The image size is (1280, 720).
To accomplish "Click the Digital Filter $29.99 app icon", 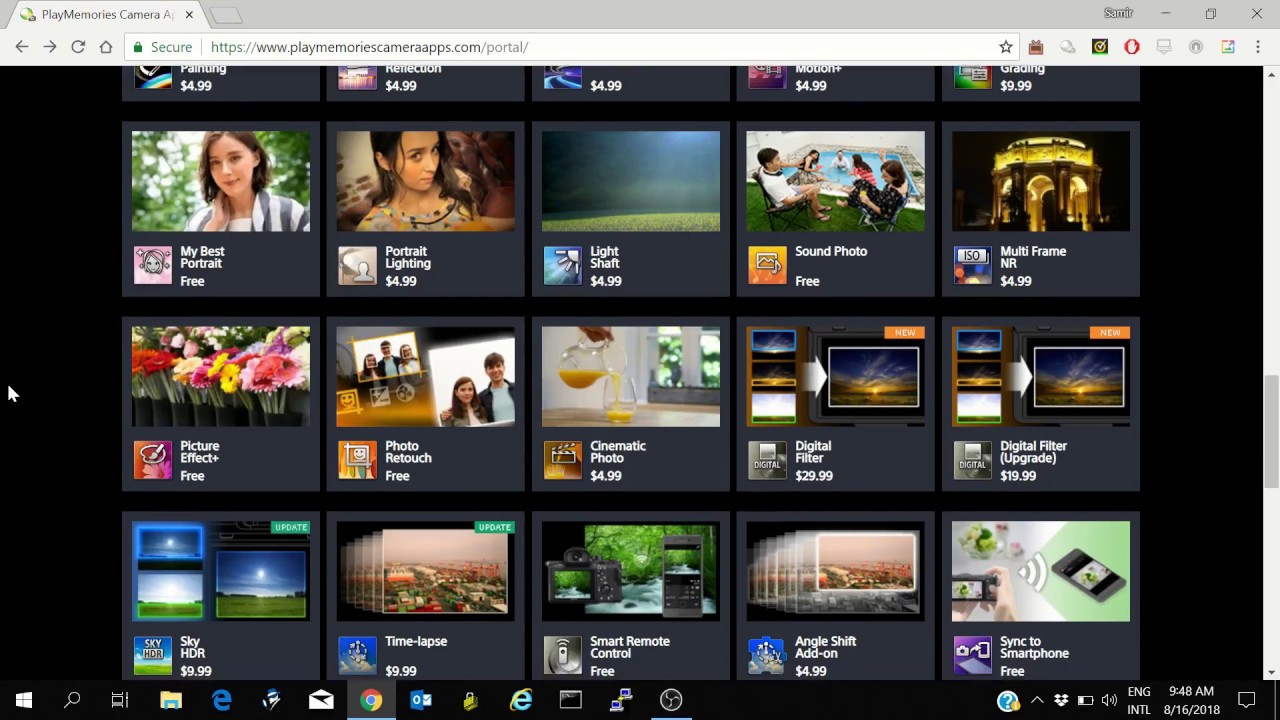I will tap(767, 460).
